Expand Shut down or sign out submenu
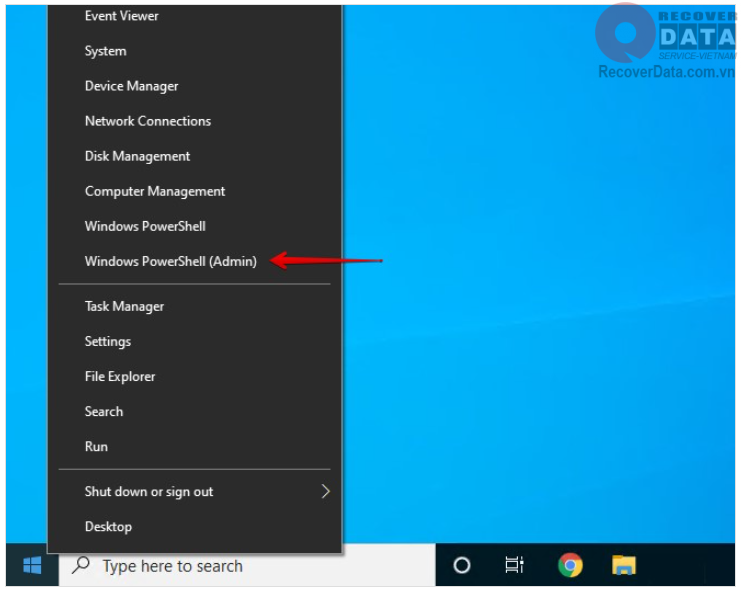 (x=194, y=492)
